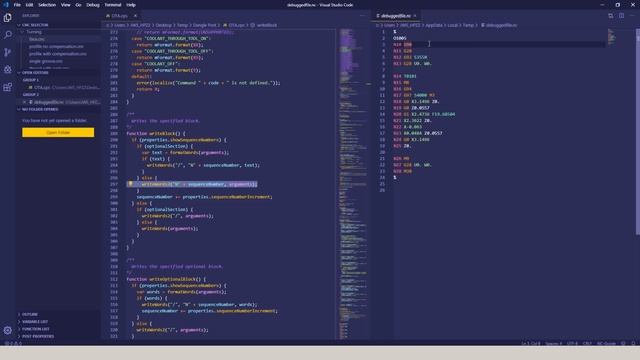640x360 pixels.
Task: Collapse the Turning folder in the tree
Action: pos(34,32)
